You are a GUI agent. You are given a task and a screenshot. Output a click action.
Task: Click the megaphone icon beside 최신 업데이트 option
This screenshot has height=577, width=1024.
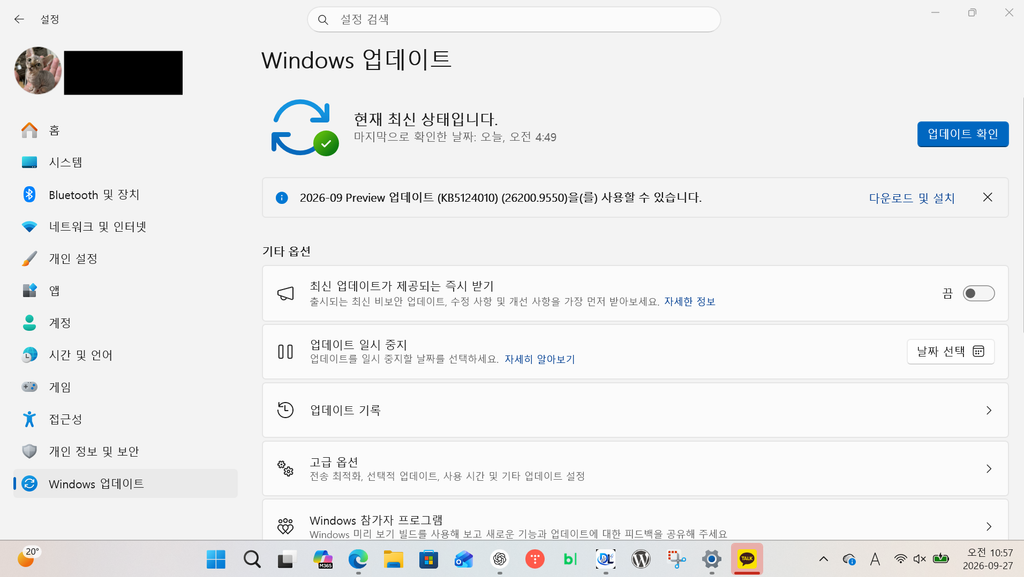285,294
